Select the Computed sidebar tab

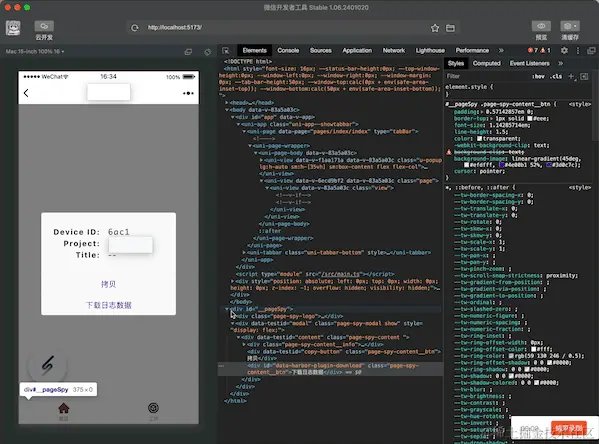[486, 63]
